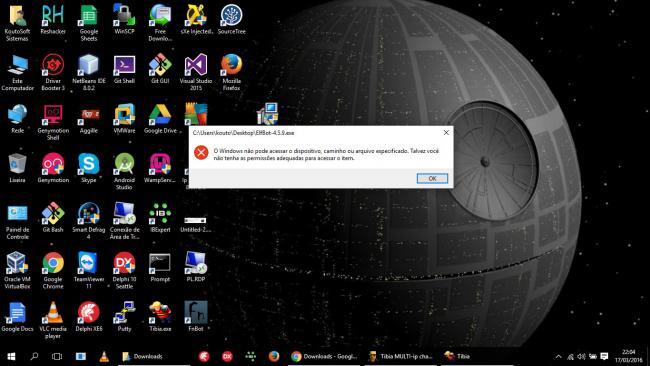
Task: Open the taskbar clock and date
Action: coord(628,356)
